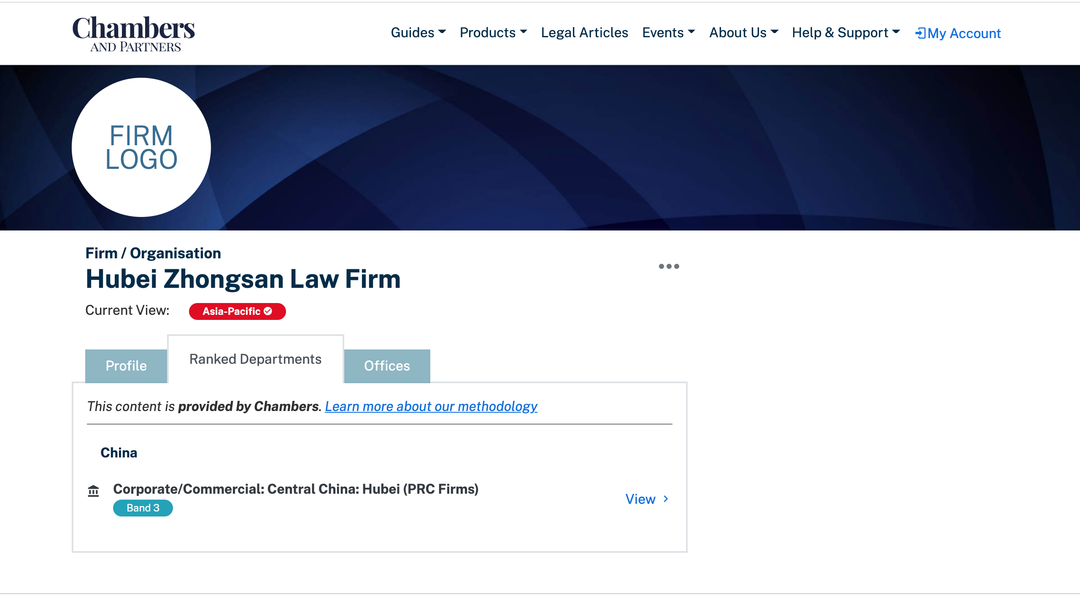The width and height of the screenshot is (1080, 611).
Task: Select the Ranked Departments tab
Action: [255, 359]
